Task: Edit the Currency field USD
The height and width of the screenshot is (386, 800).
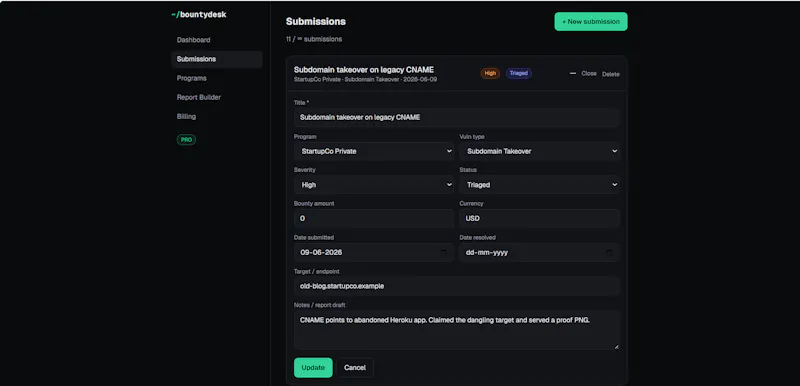Action: tap(539, 218)
